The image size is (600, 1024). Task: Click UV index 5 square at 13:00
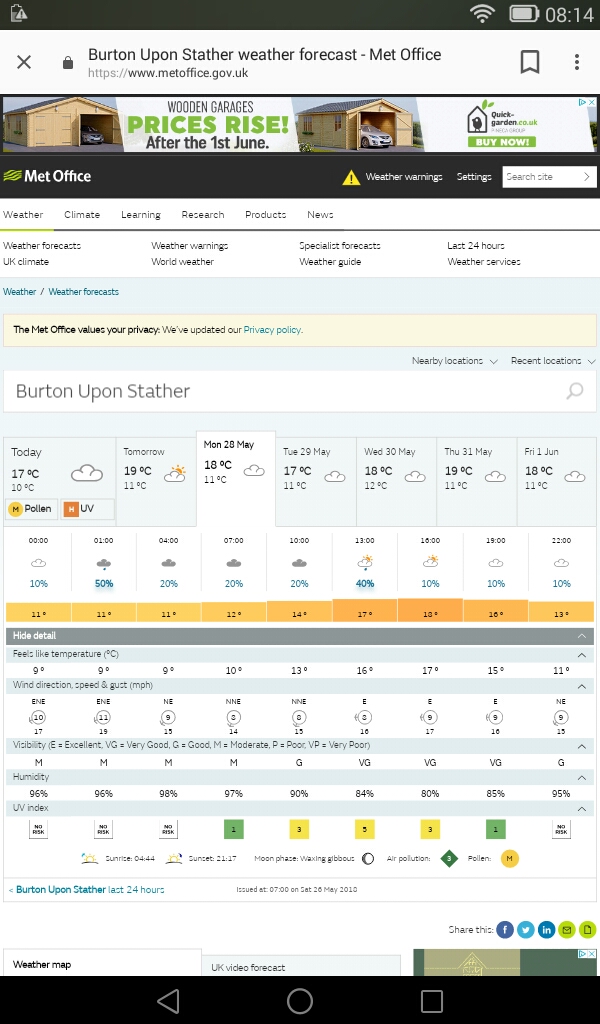364,829
